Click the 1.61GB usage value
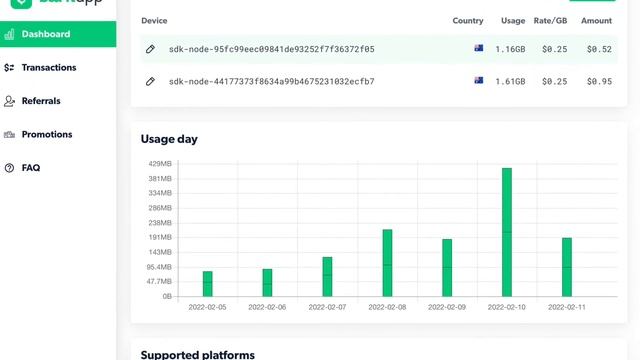Image resolution: width=640 pixels, height=360 pixels. [510, 81]
